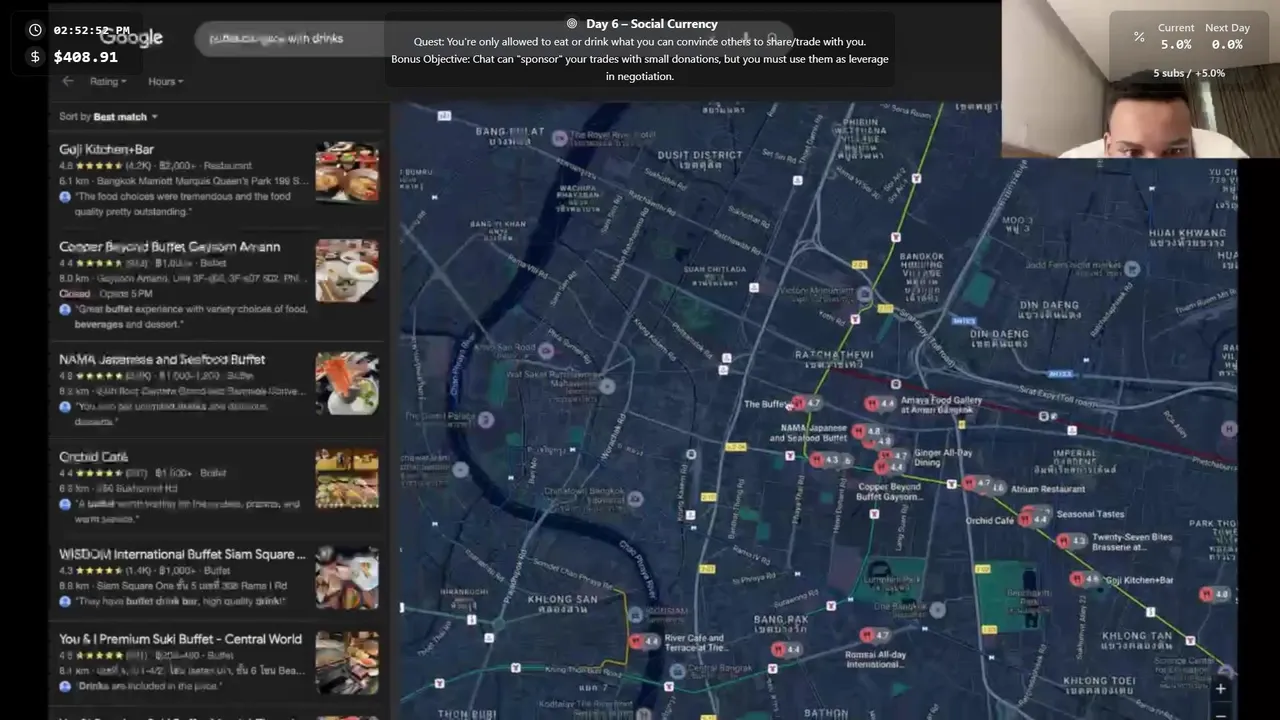
Task: Click the NAMA Japanese seafood thumbnail
Action: pyautogui.click(x=347, y=383)
